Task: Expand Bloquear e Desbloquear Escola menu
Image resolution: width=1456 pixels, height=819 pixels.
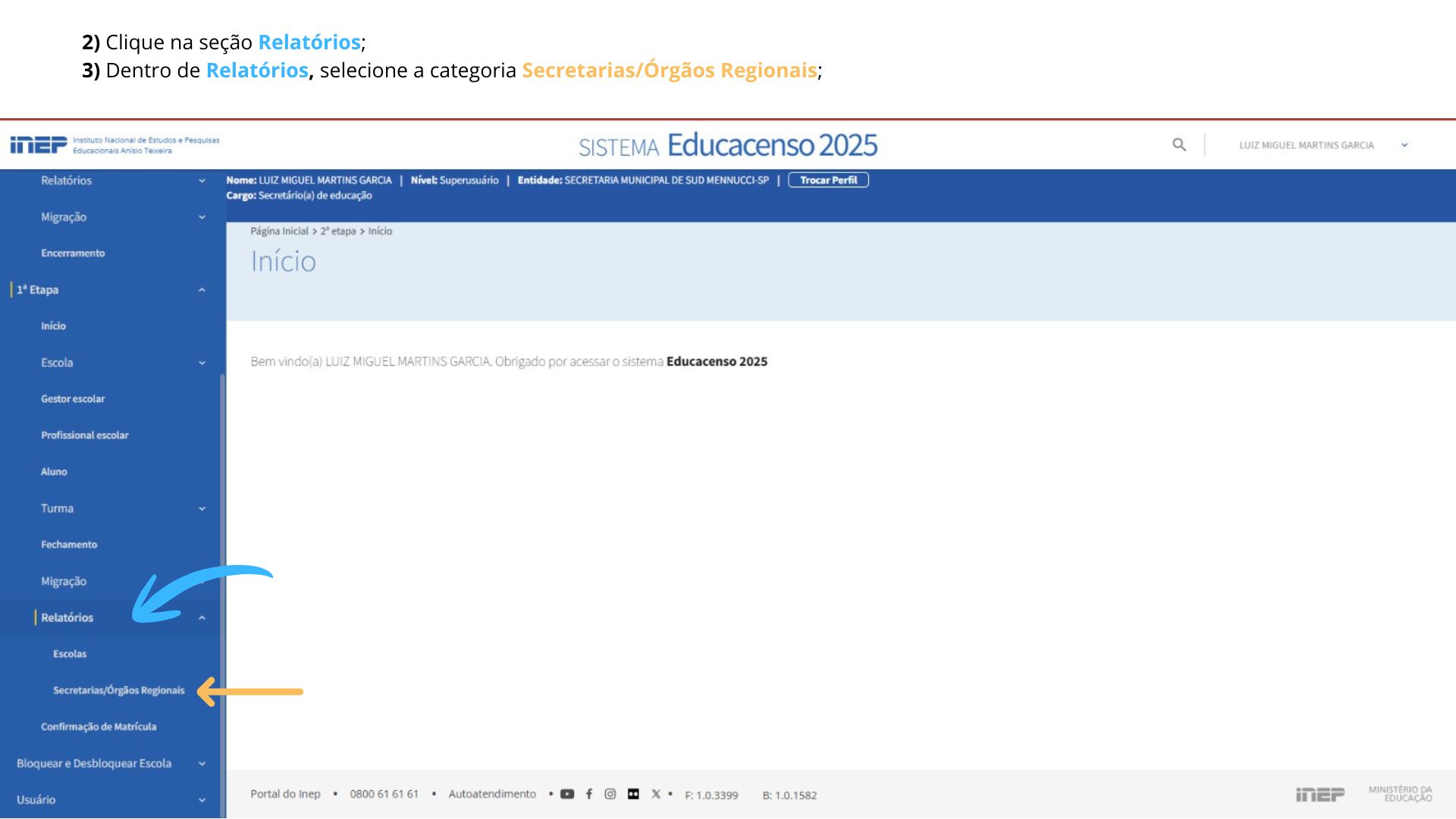Action: (202, 764)
